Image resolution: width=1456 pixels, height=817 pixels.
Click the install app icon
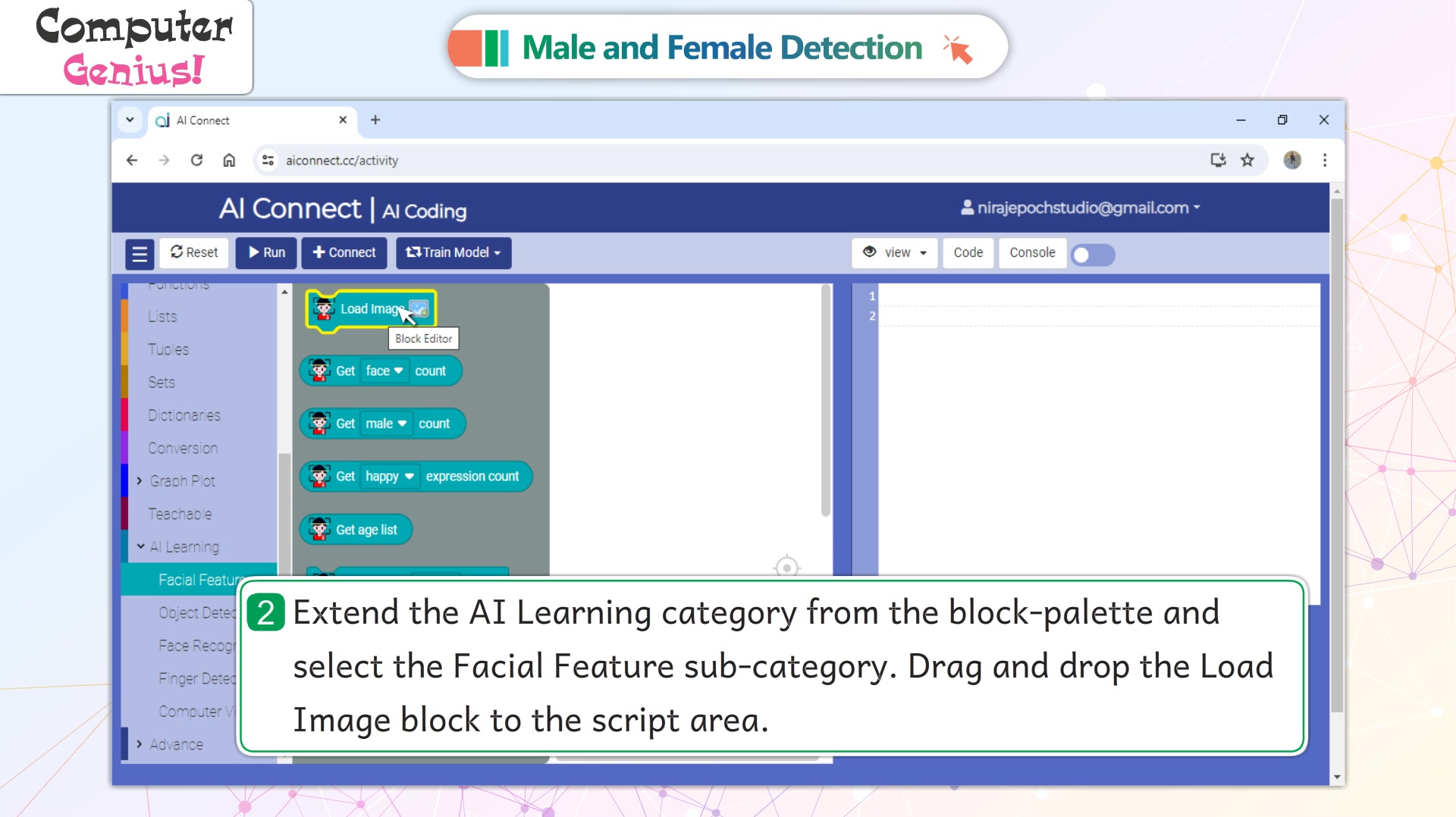[1218, 160]
